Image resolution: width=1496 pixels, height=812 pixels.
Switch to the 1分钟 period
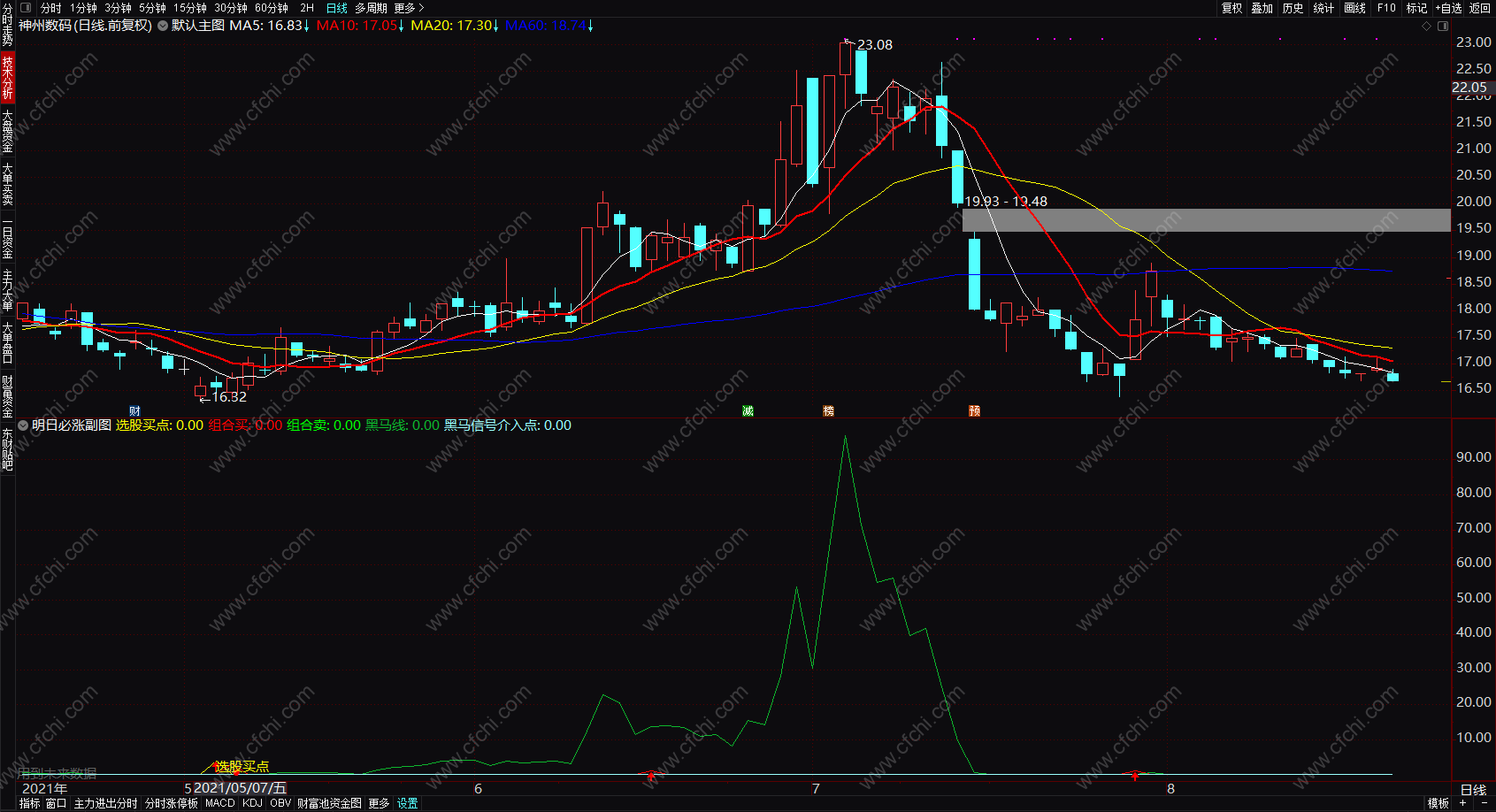(x=83, y=8)
